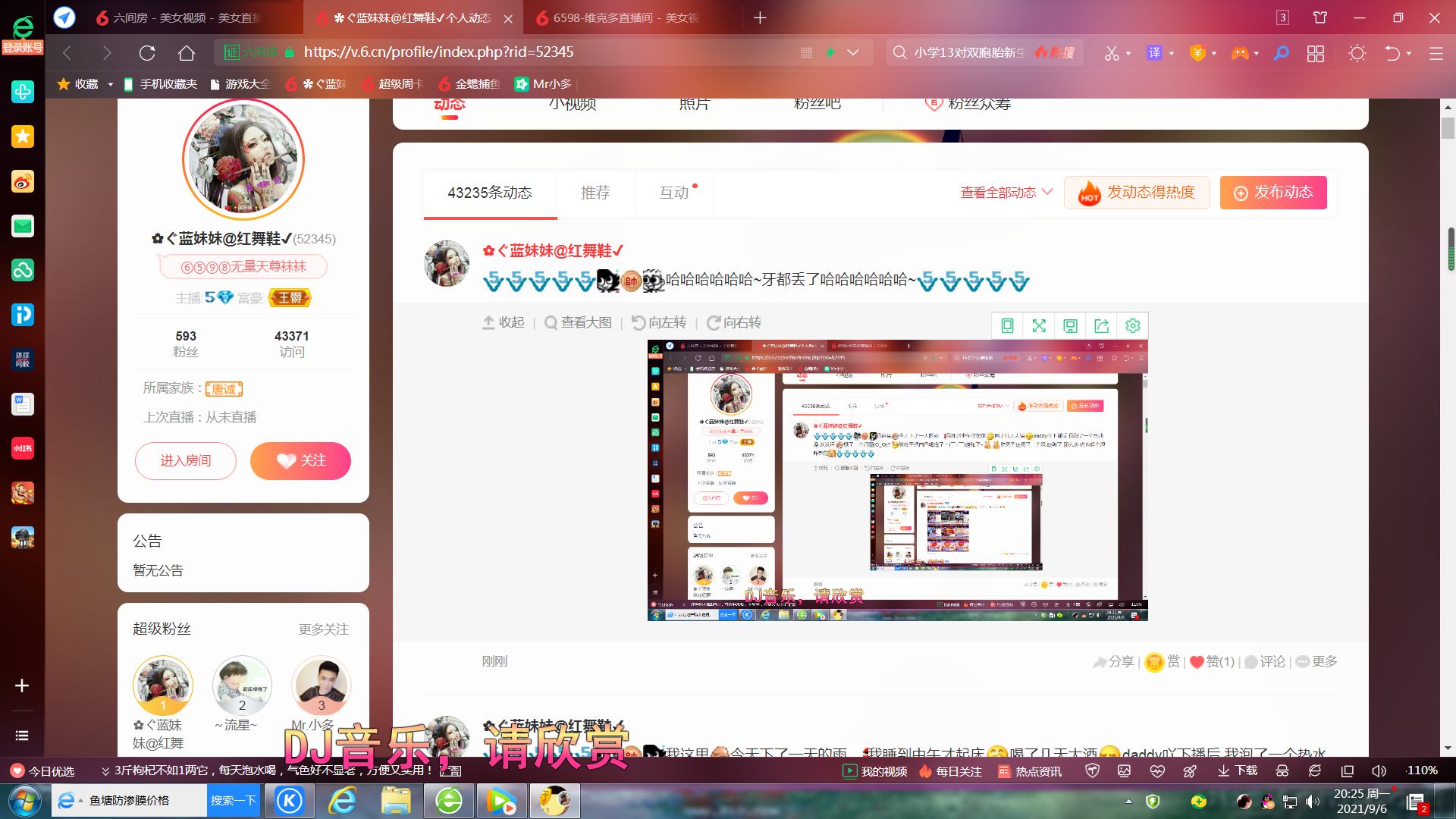Go to the browser home page icon
1456x819 pixels.
pyautogui.click(x=186, y=53)
